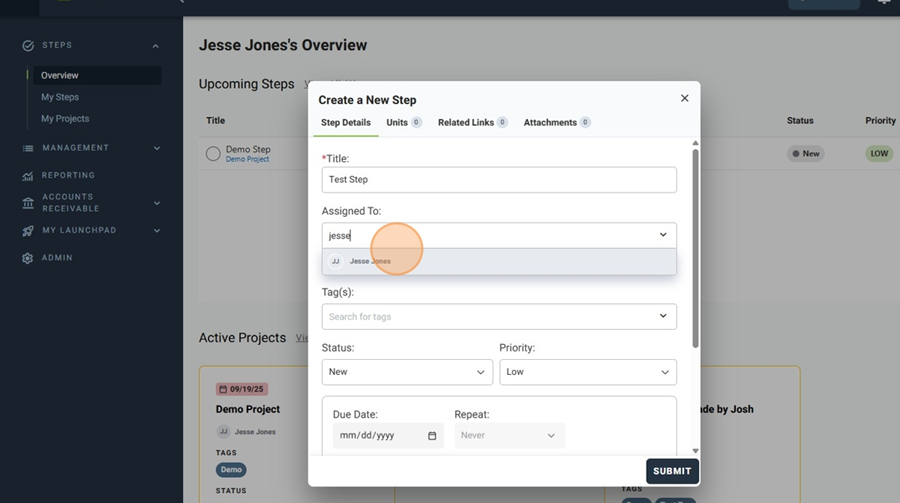The height and width of the screenshot is (503, 900).
Task: Switch to the Attachments tab
Action: pos(557,122)
